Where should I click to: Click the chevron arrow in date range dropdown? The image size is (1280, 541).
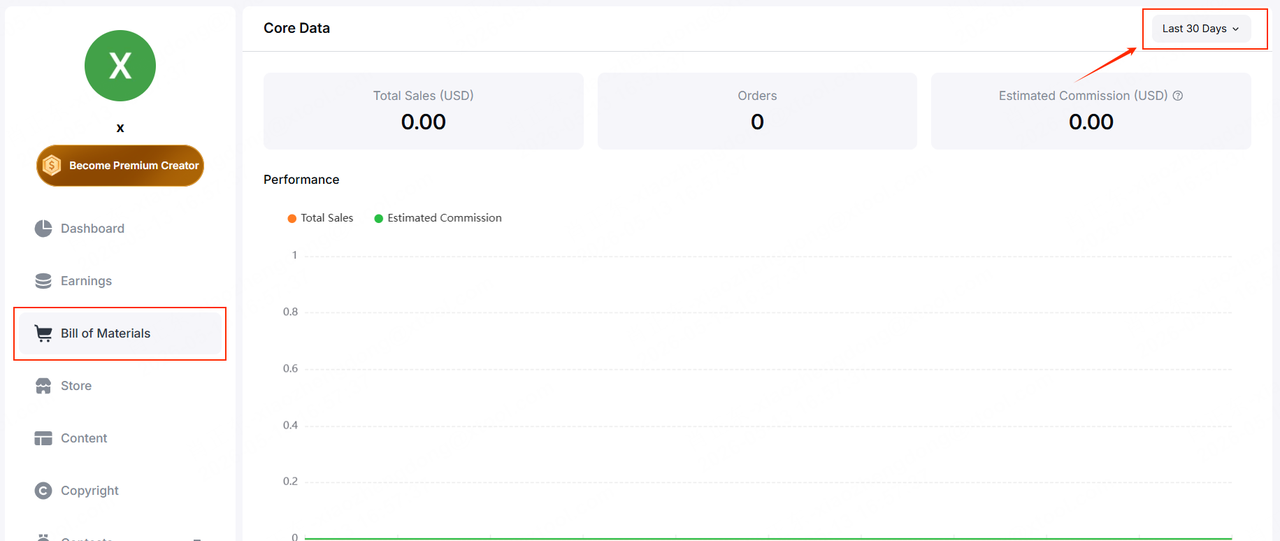[x=1236, y=29]
